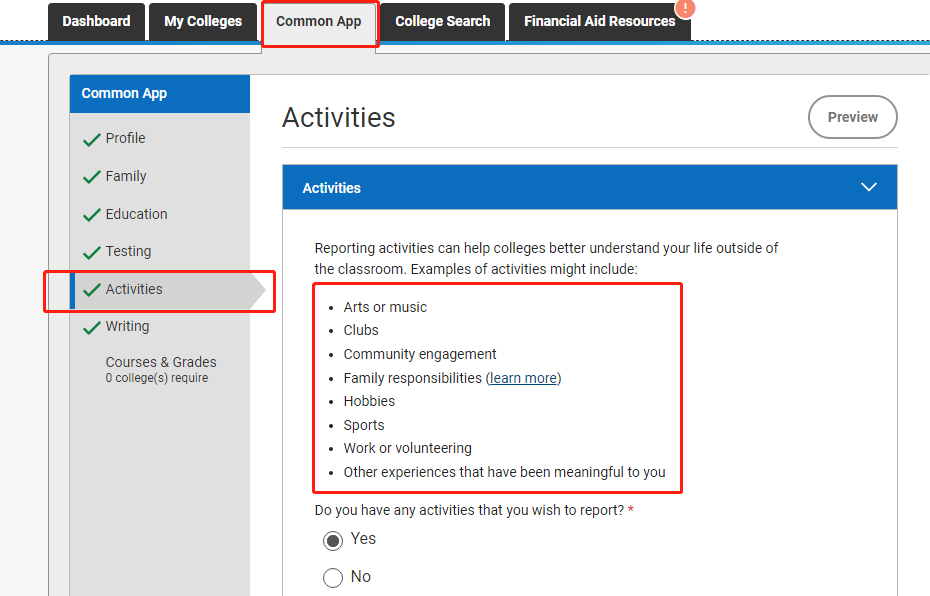Screen dimensions: 930x596
Task: Open the Profile section in sidebar
Action: point(125,138)
